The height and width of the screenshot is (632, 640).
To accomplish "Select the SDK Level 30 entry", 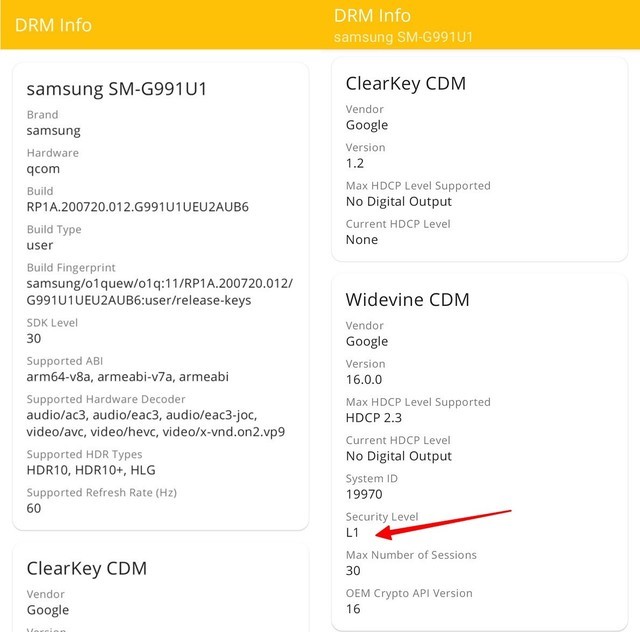I will 34,338.
